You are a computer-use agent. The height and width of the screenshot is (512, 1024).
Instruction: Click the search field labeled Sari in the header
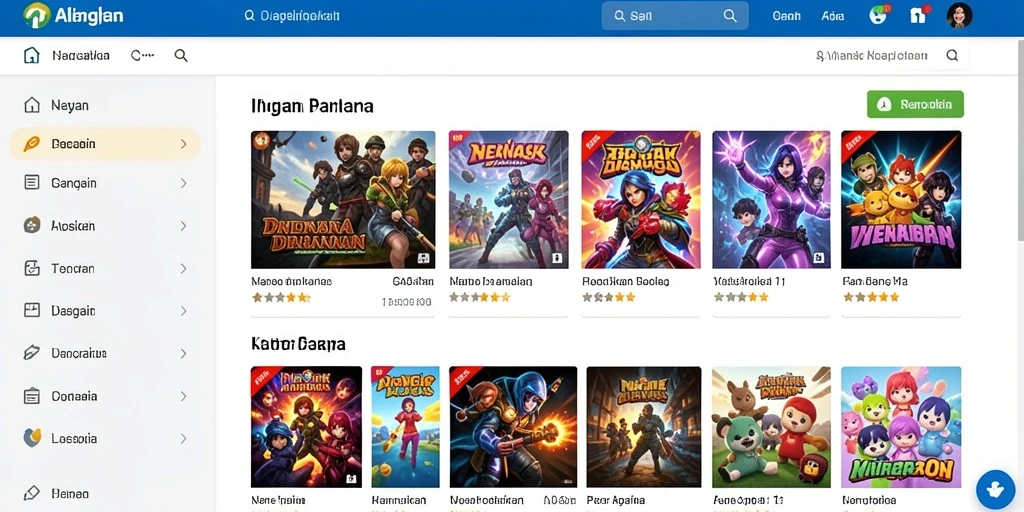[x=675, y=16]
